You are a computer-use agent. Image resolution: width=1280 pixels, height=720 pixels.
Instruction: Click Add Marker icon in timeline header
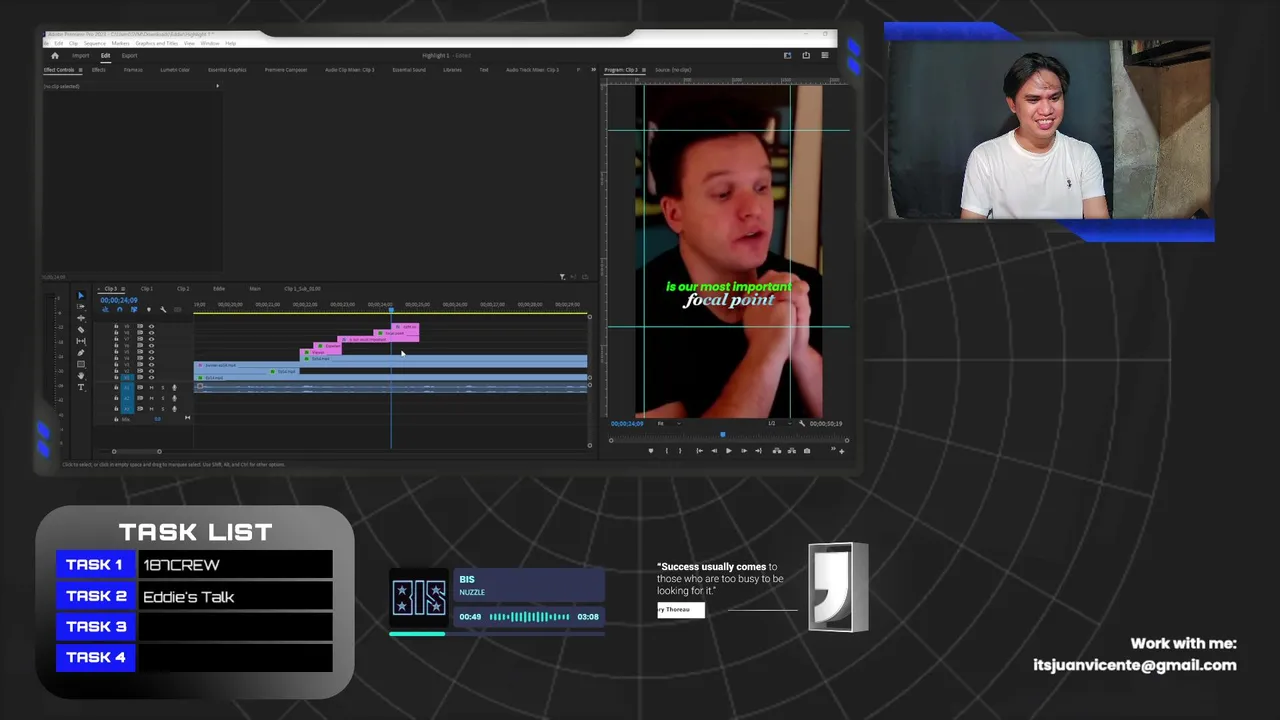click(149, 309)
